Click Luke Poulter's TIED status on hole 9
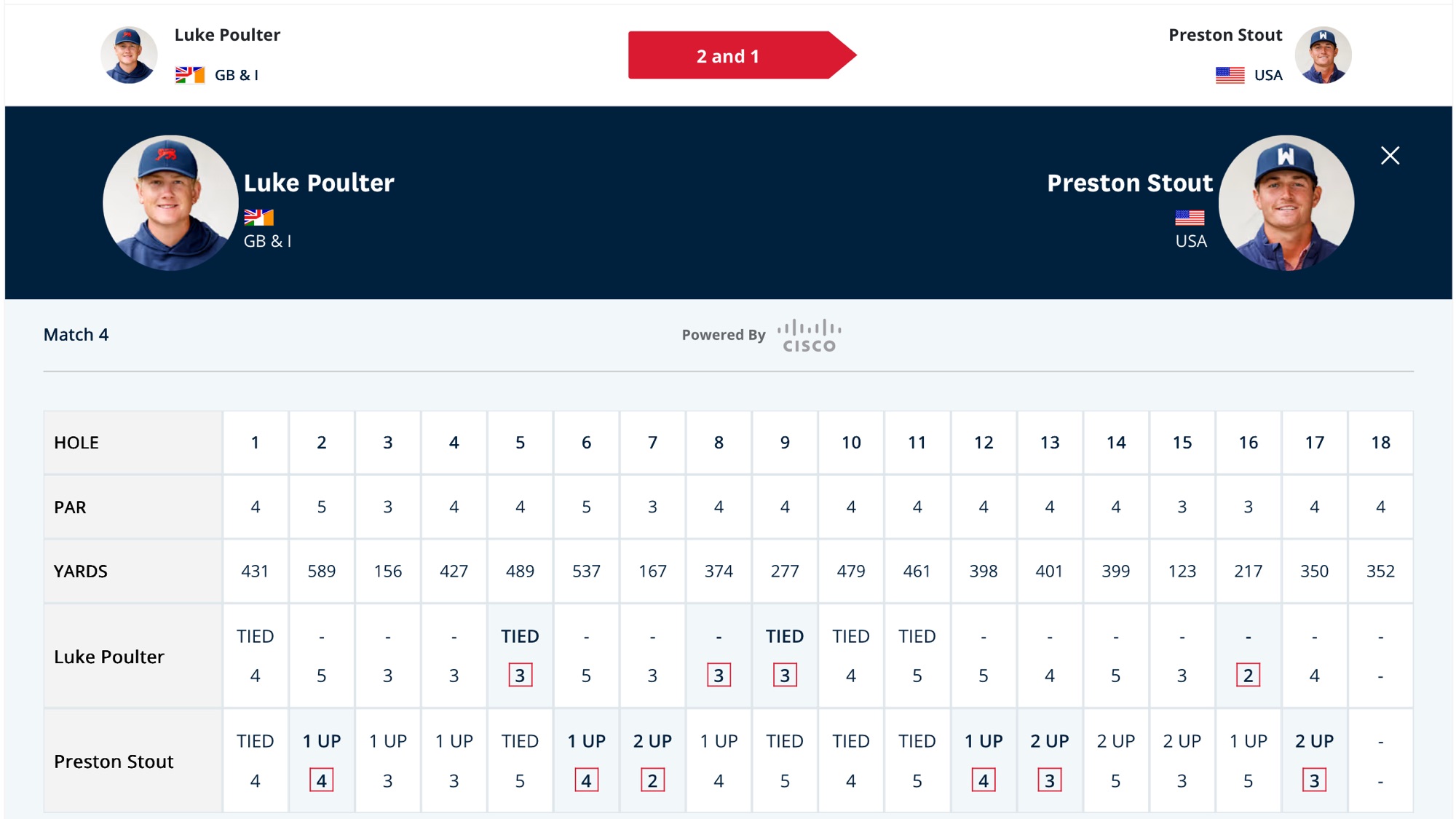The width and height of the screenshot is (1456, 819). 785,636
